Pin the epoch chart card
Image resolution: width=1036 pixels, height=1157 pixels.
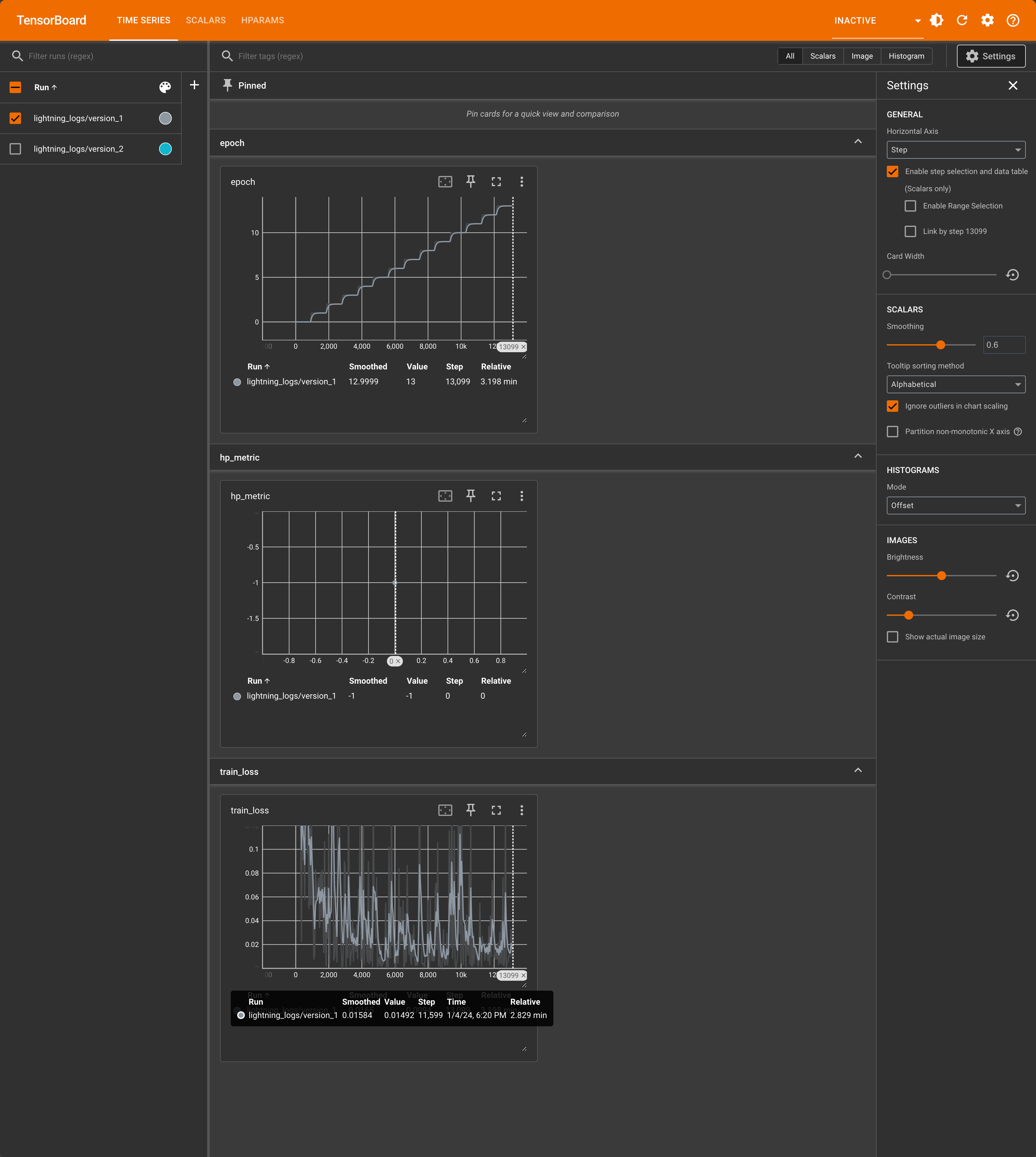coord(471,182)
